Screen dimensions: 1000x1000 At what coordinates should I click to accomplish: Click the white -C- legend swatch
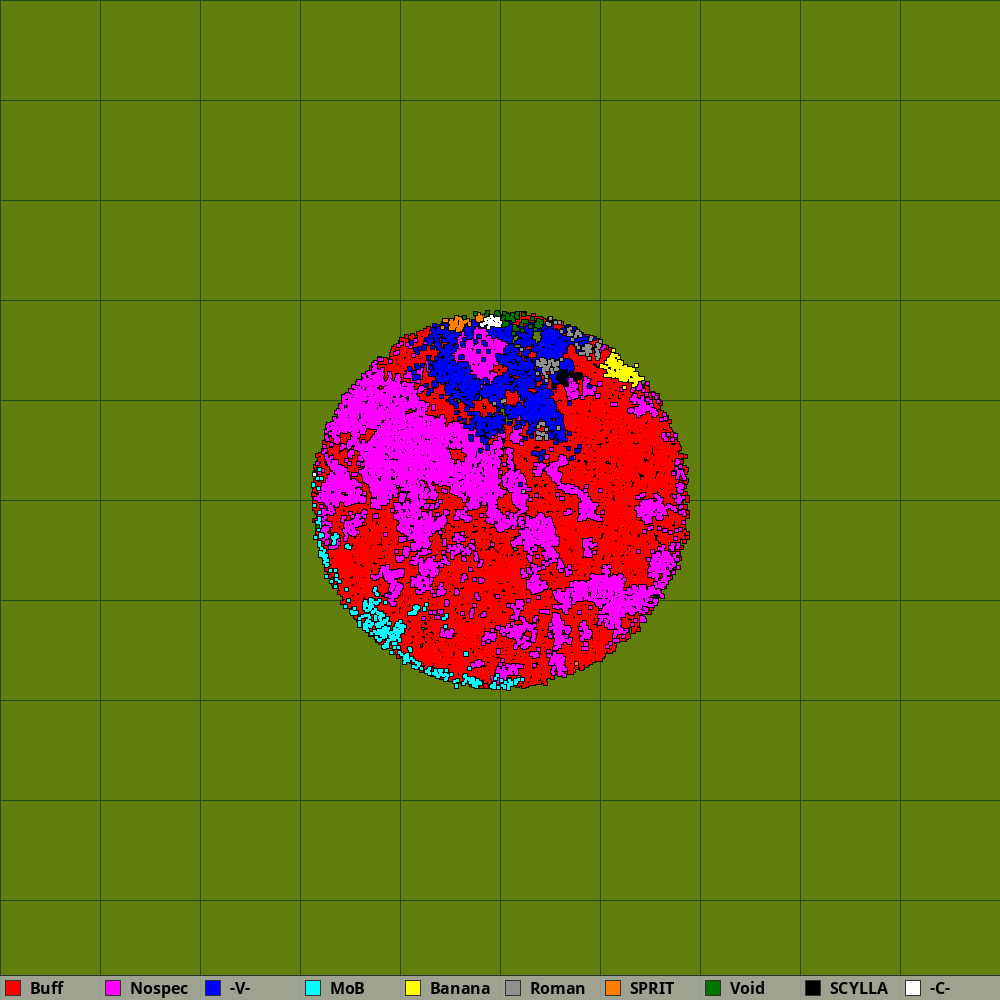click(x=913, y=988)
